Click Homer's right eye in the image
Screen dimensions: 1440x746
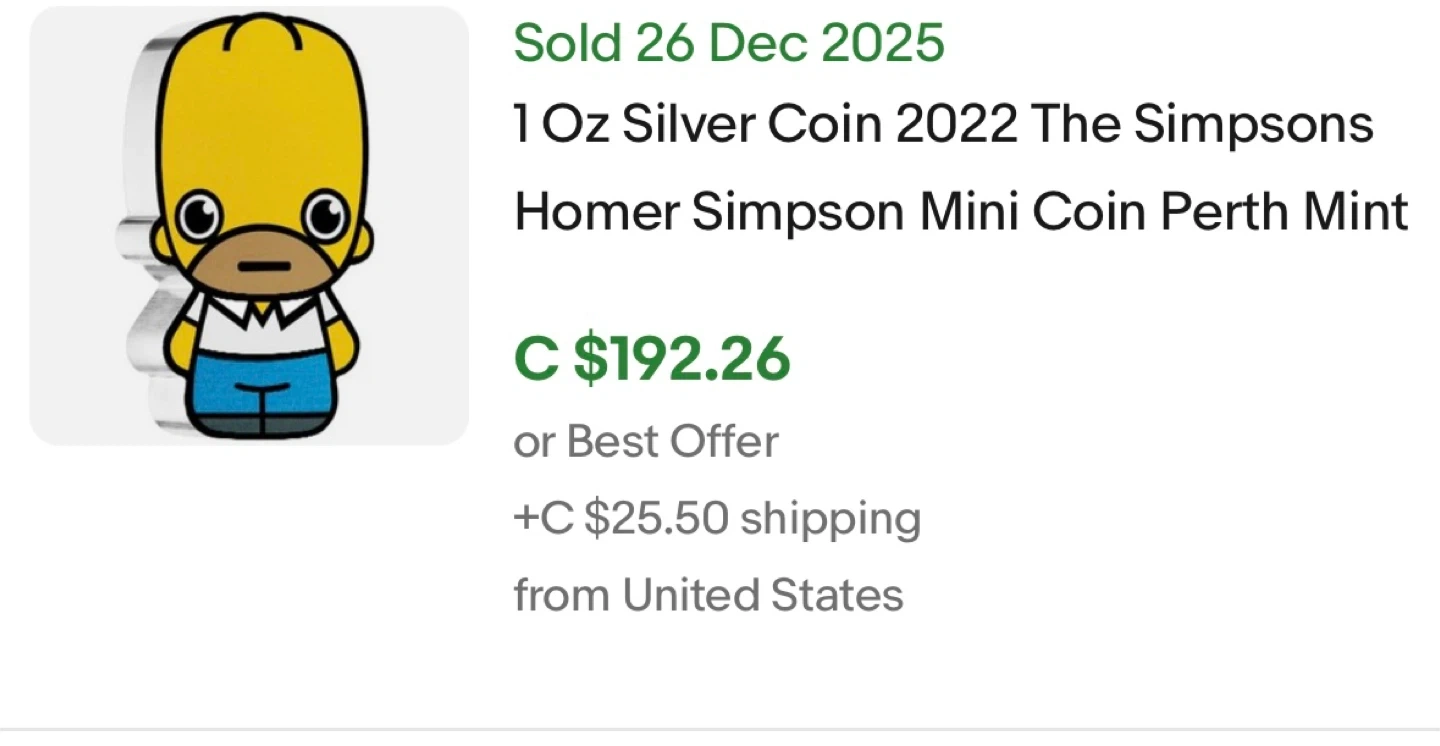tap(325, 215)
